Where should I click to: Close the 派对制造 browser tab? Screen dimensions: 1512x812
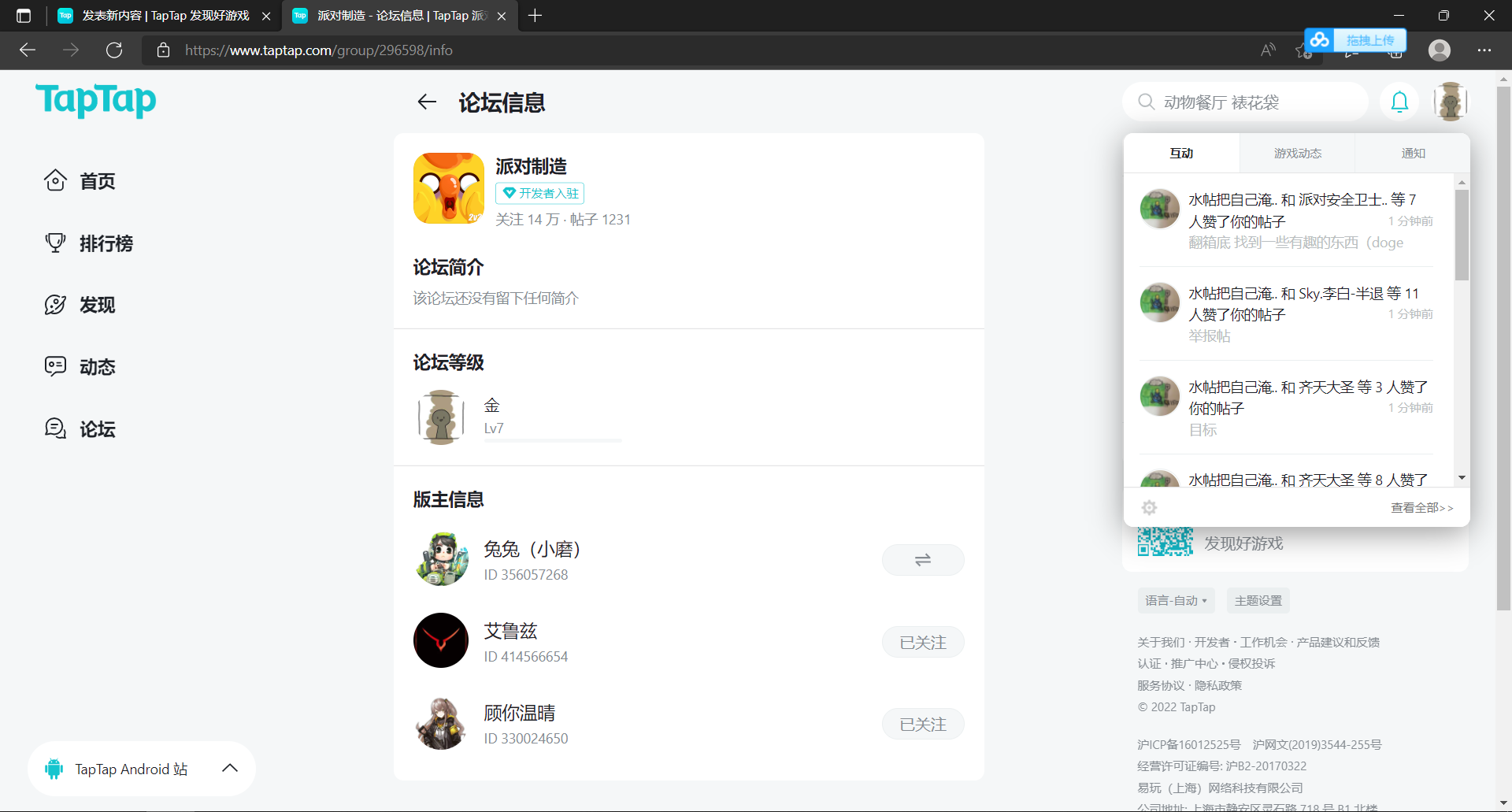502,16
